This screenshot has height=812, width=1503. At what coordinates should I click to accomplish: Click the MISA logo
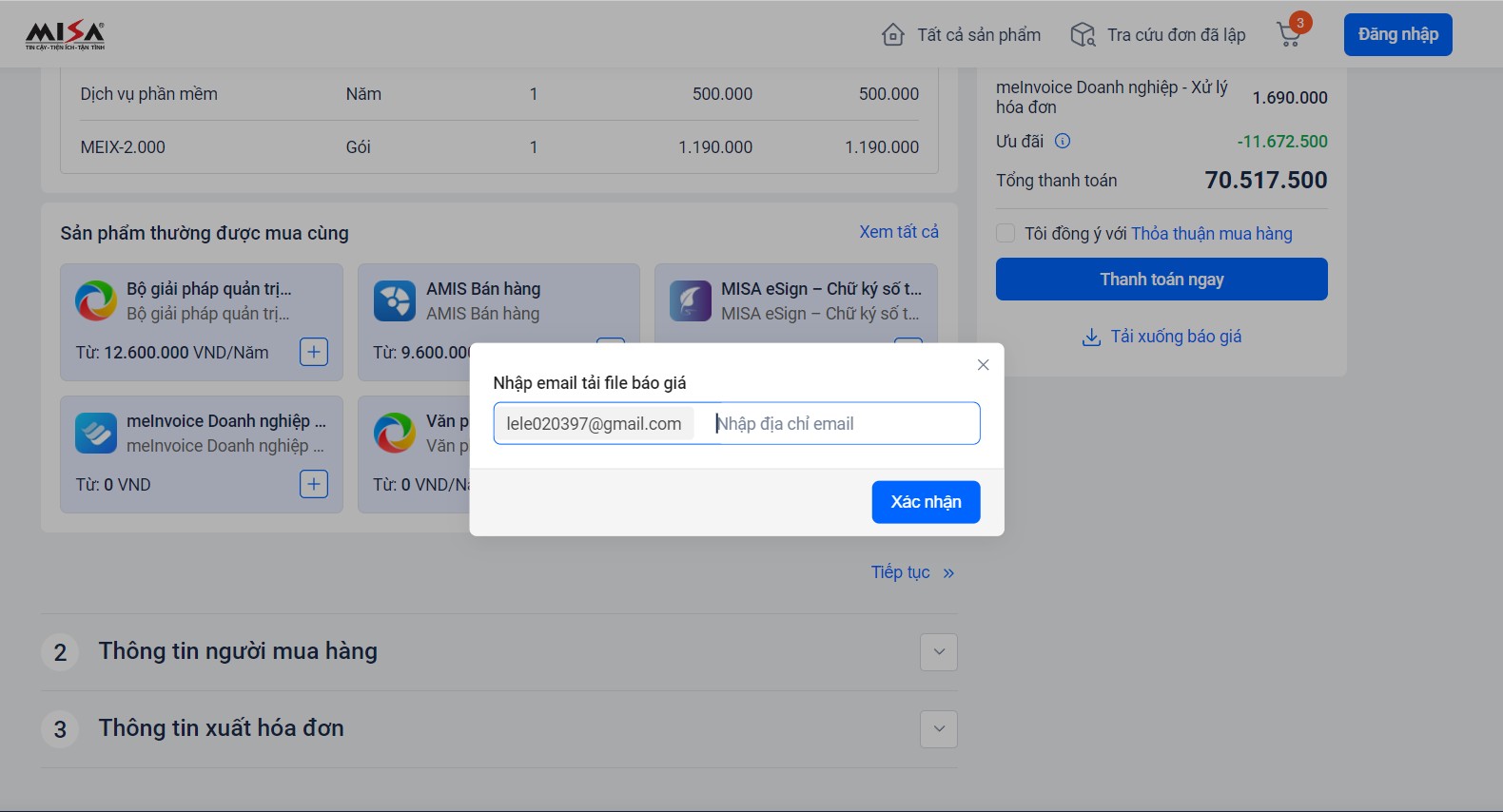[65, 35]
